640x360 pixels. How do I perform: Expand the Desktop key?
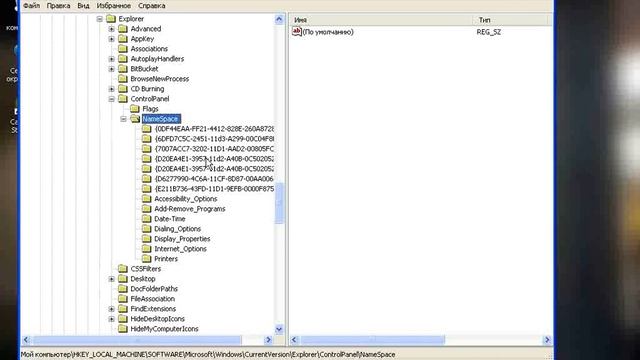(x=111, y=279)
